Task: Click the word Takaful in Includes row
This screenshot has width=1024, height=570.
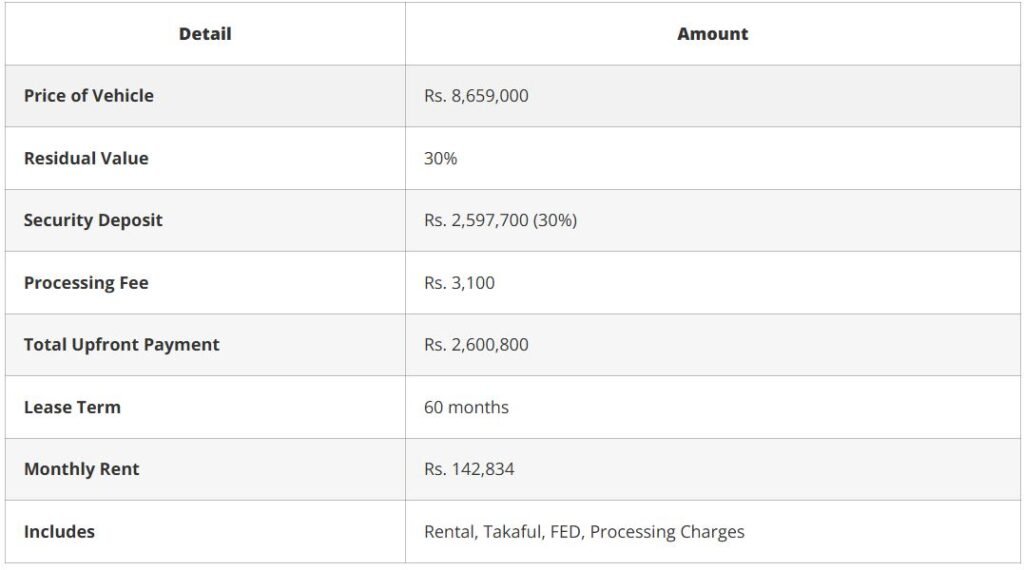Action: point(513,532)
